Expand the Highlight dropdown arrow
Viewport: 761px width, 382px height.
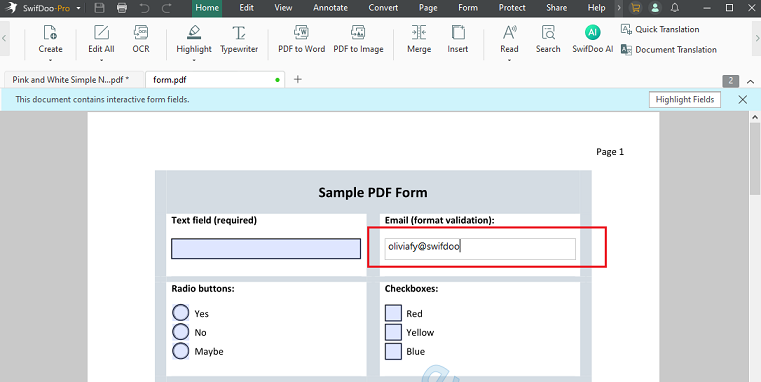pos(194,60)
